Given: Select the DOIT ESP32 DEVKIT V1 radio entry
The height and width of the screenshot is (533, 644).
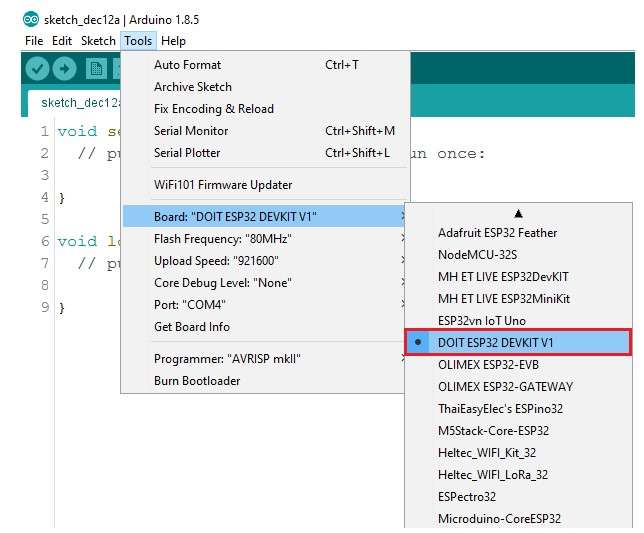Looking at the screenshot, I should tap(518, 342).
